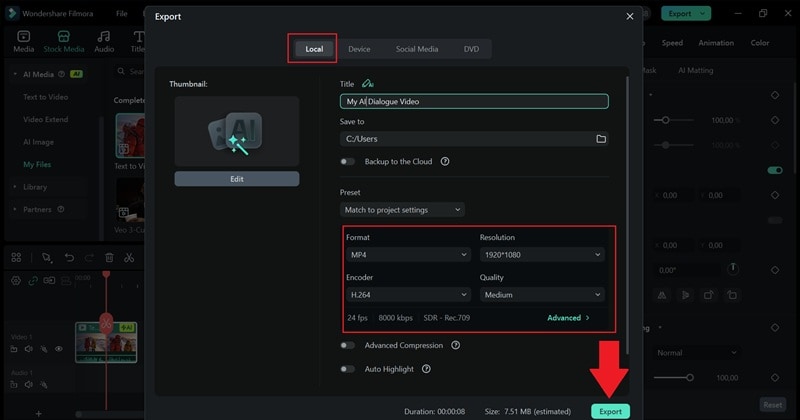Mute the Video 1 track speaker icon

point(29,349)
